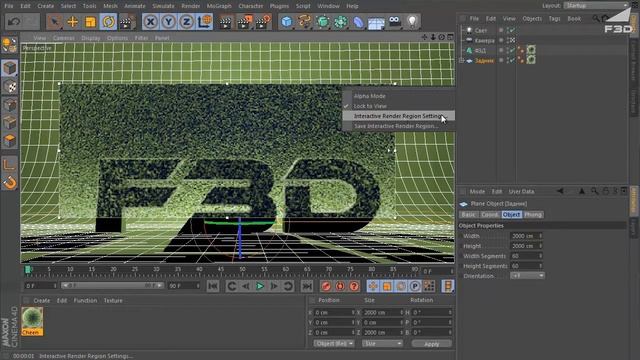The height and width of the screenshot is (360, 640).
Task: Choose Interactive Render Region Settings
Action: (x=398, y=116)
